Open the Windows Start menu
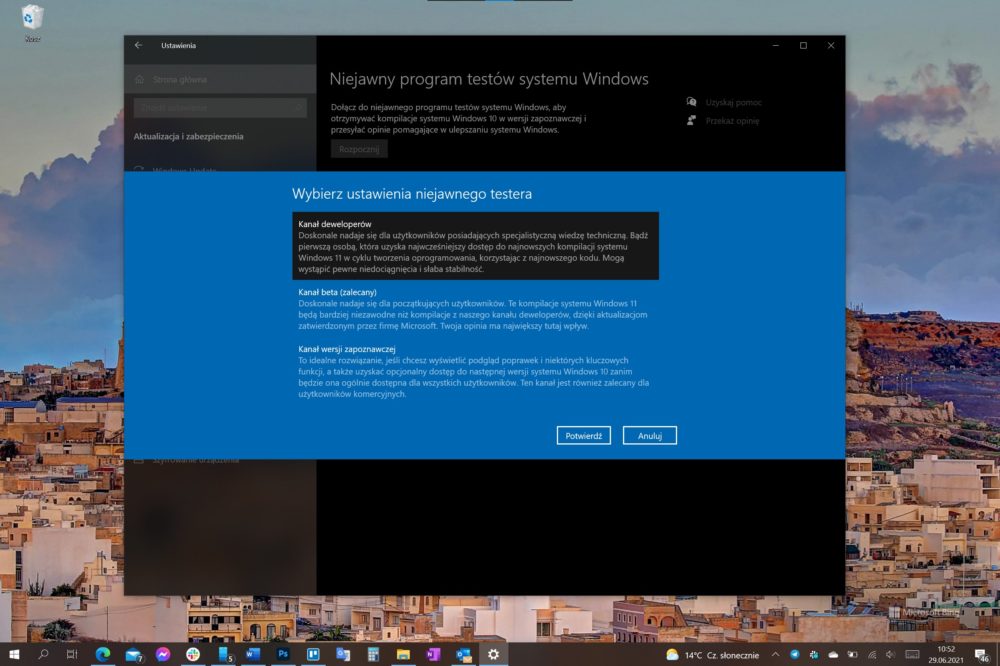The height and width of the screenshot is (666, 1000). click(x=13, y=654)
